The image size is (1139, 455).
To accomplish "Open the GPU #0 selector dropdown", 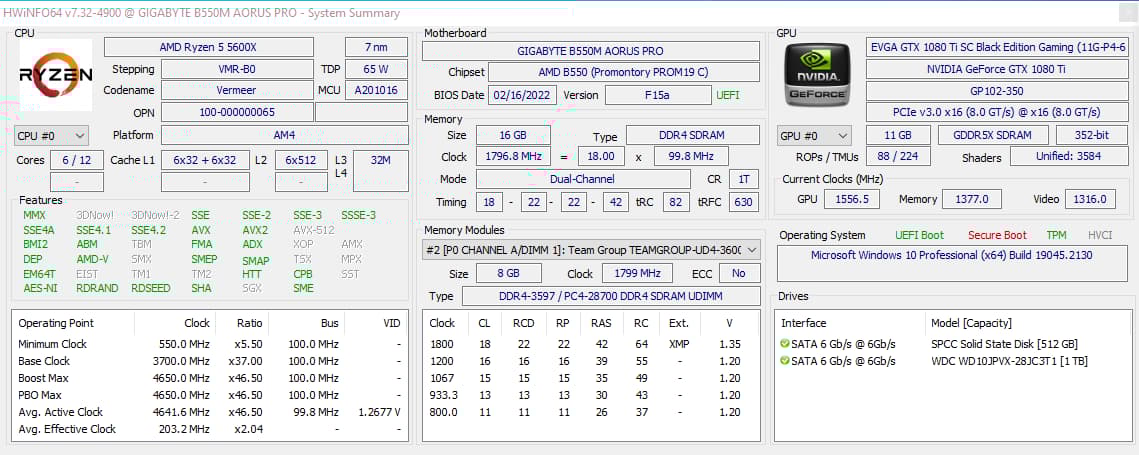I will click(x=814, y=135).
